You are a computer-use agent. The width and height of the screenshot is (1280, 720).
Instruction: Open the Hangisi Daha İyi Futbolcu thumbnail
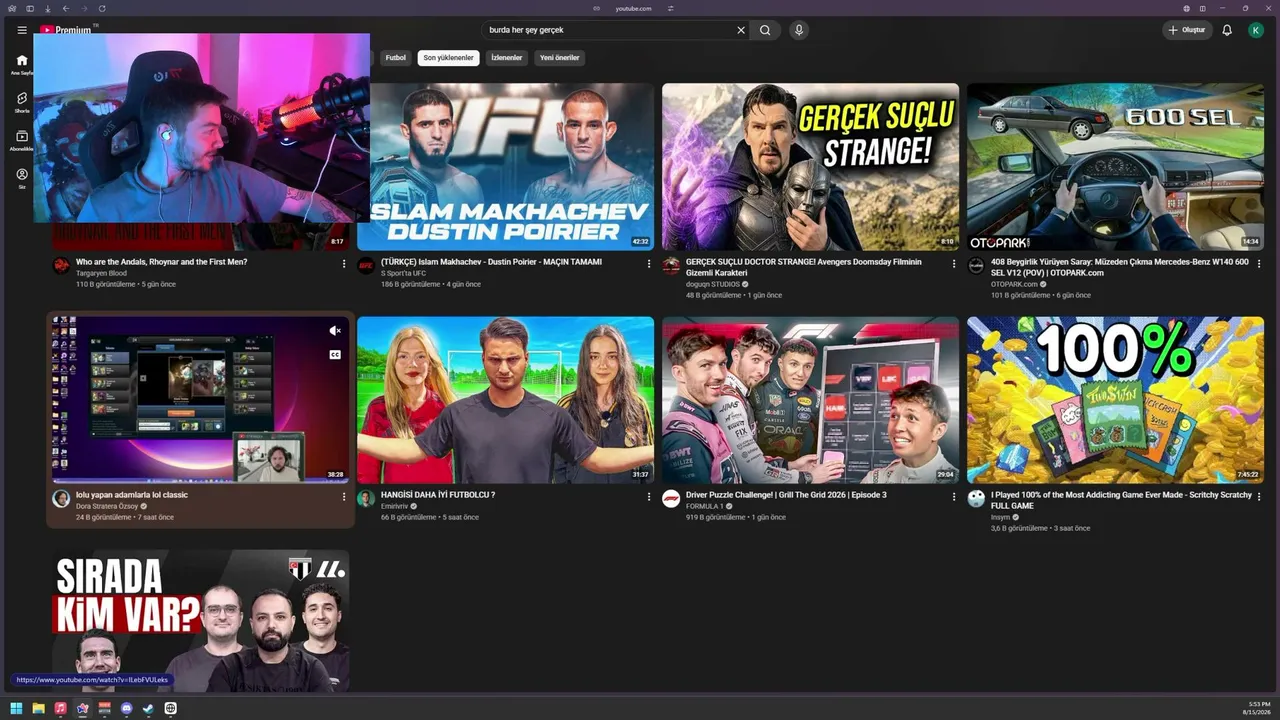pos(505,400)
